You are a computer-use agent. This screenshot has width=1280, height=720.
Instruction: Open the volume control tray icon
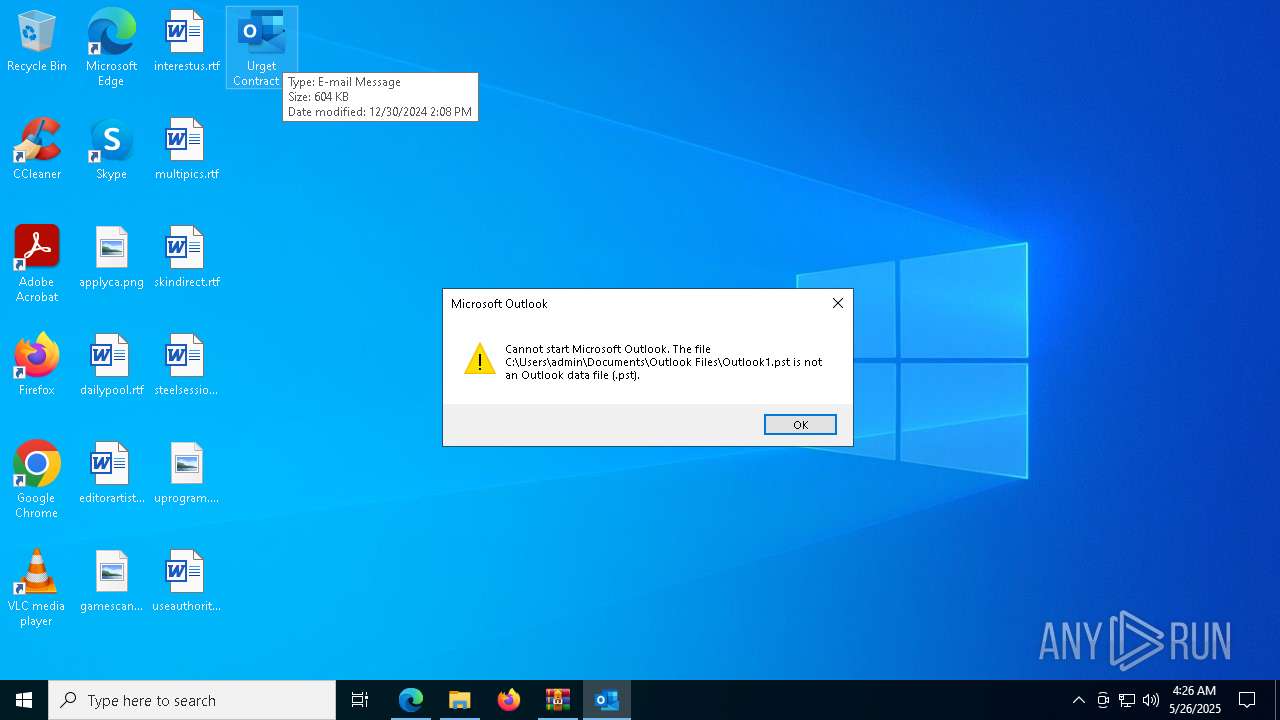click(x=1151, y=700)
